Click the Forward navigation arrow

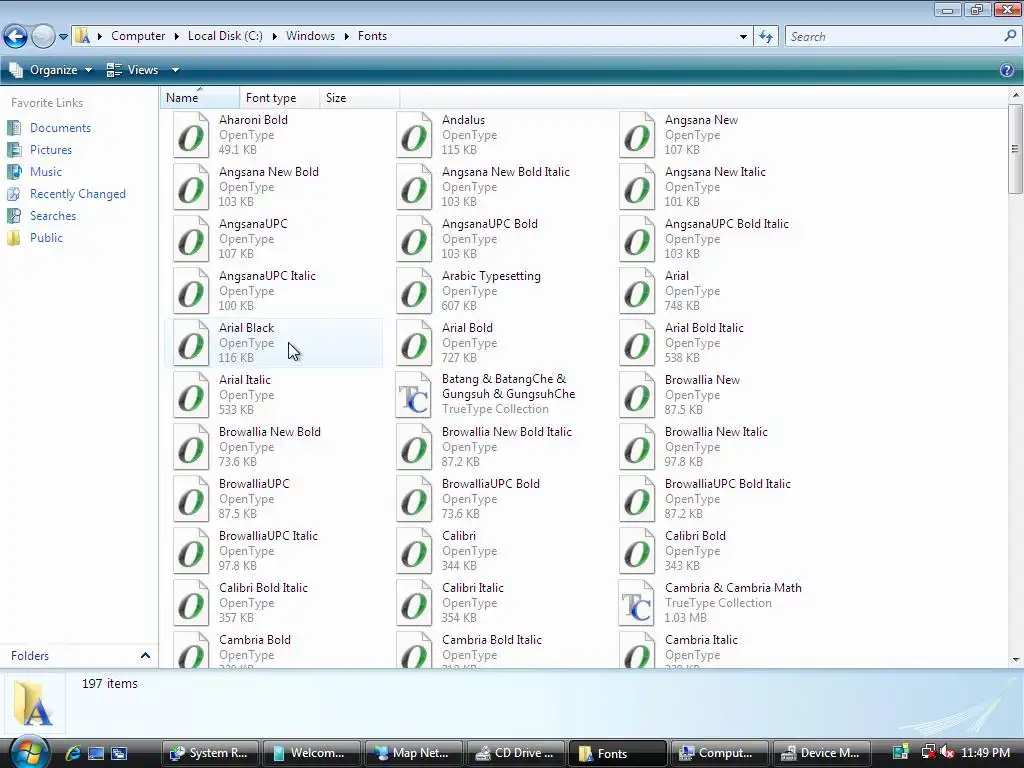click(43, 37)
